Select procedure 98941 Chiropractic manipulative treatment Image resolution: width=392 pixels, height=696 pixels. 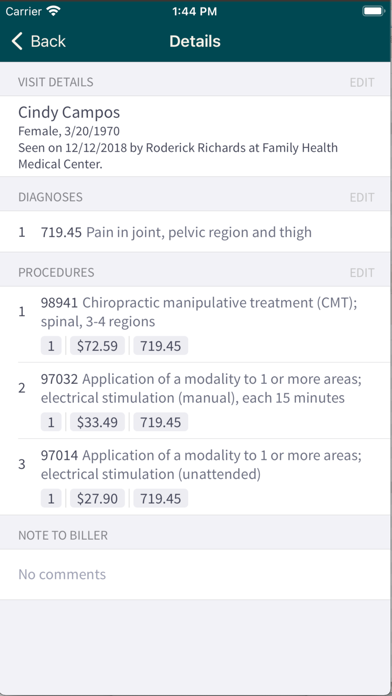pyautogui.click(x=196, y=324)
